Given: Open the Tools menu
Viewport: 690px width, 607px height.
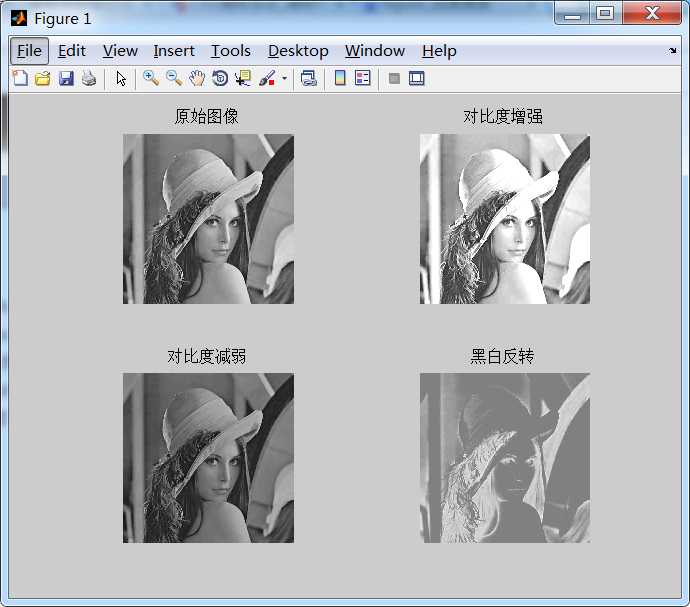Looking at the screenshot, I should point(231,51).
